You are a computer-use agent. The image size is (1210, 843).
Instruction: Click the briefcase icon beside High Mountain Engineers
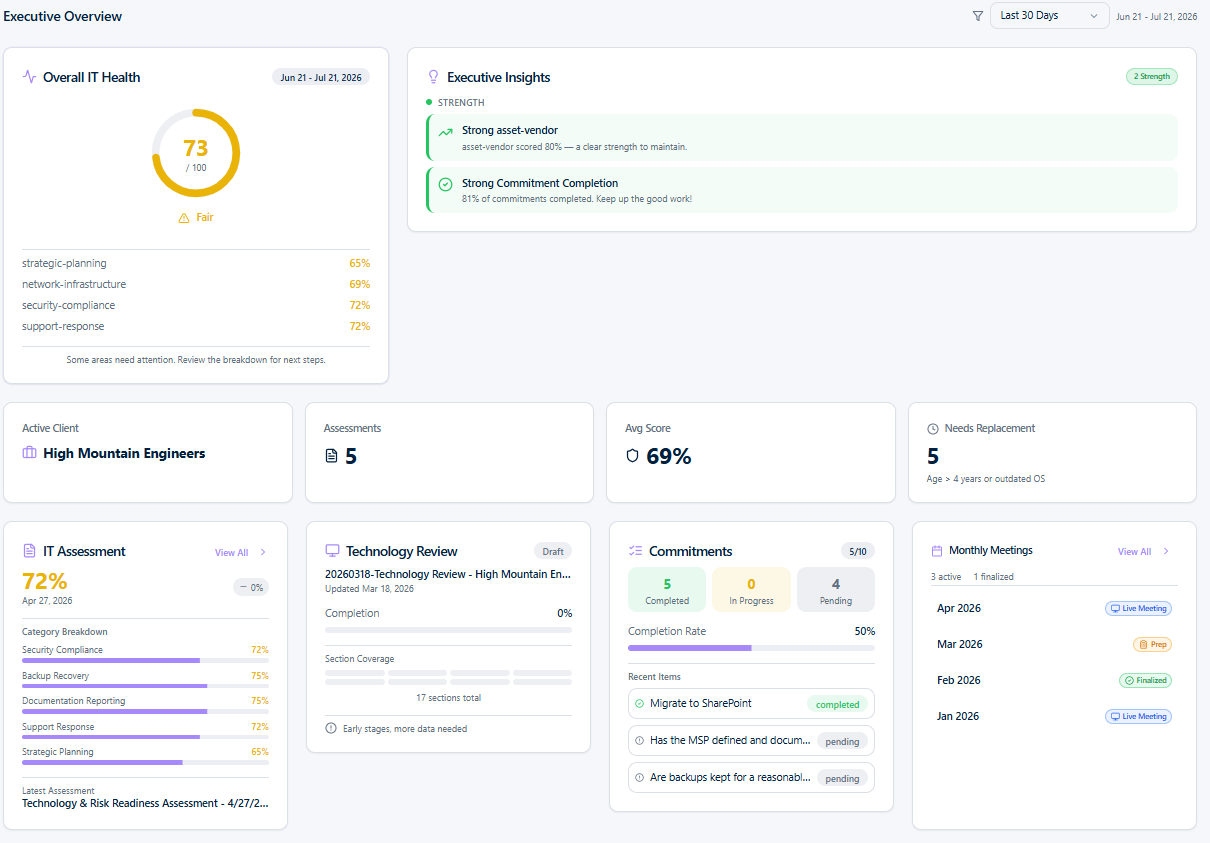[x=30, y=453]
